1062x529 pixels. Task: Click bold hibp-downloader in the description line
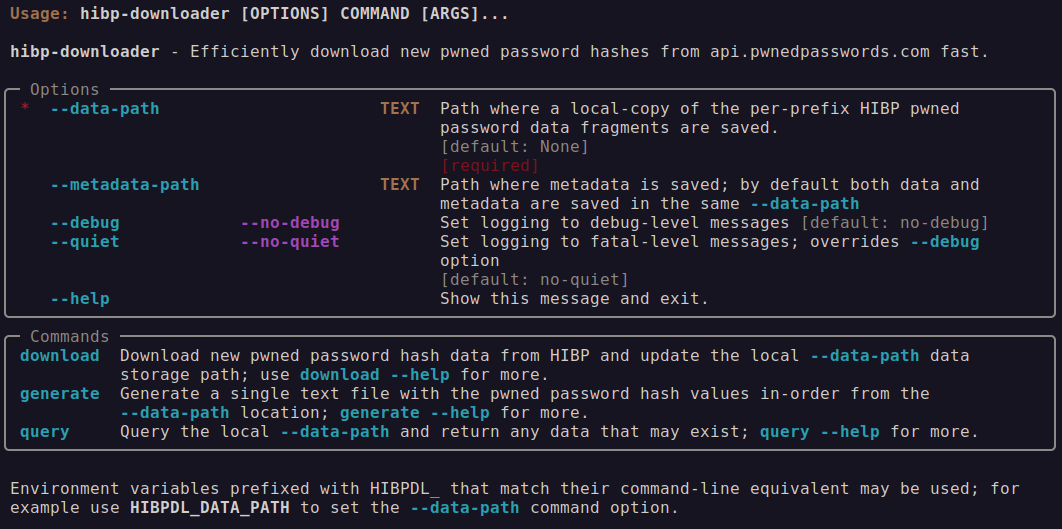[85, 51]
